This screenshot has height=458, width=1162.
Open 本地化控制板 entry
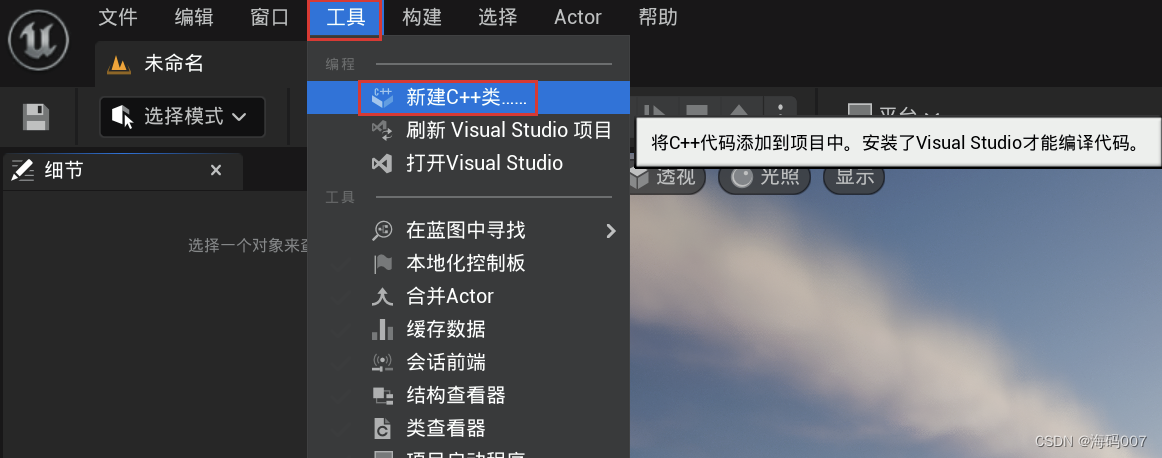point(468,263)
